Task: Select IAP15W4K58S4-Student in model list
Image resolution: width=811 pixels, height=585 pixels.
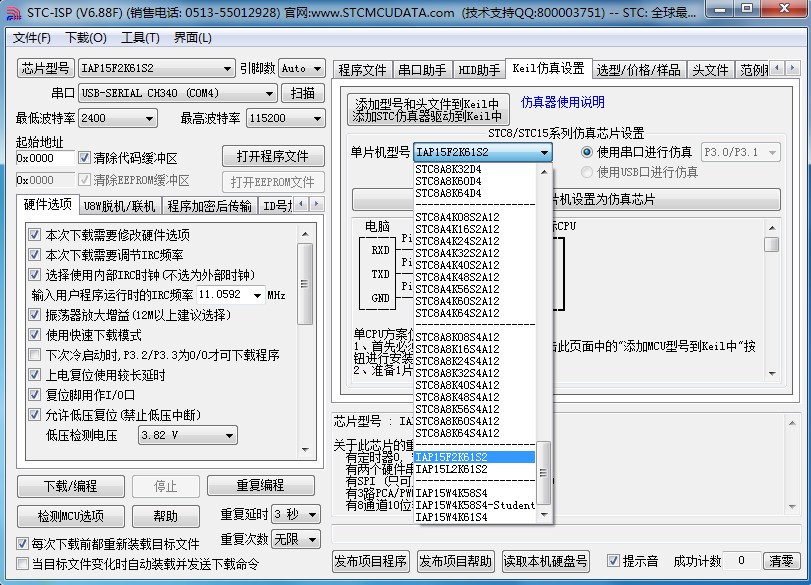Action: (475, 505)
